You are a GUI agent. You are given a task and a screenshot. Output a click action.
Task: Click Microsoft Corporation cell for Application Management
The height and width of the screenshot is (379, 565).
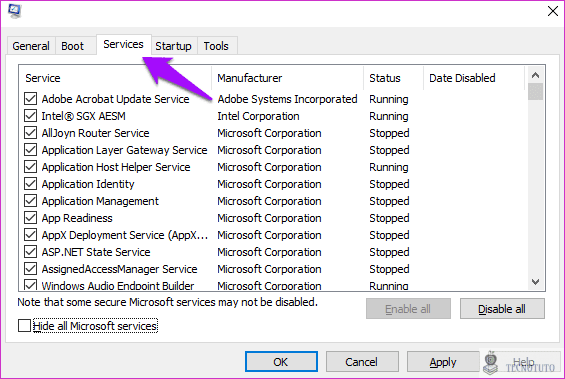click(269, 201)
